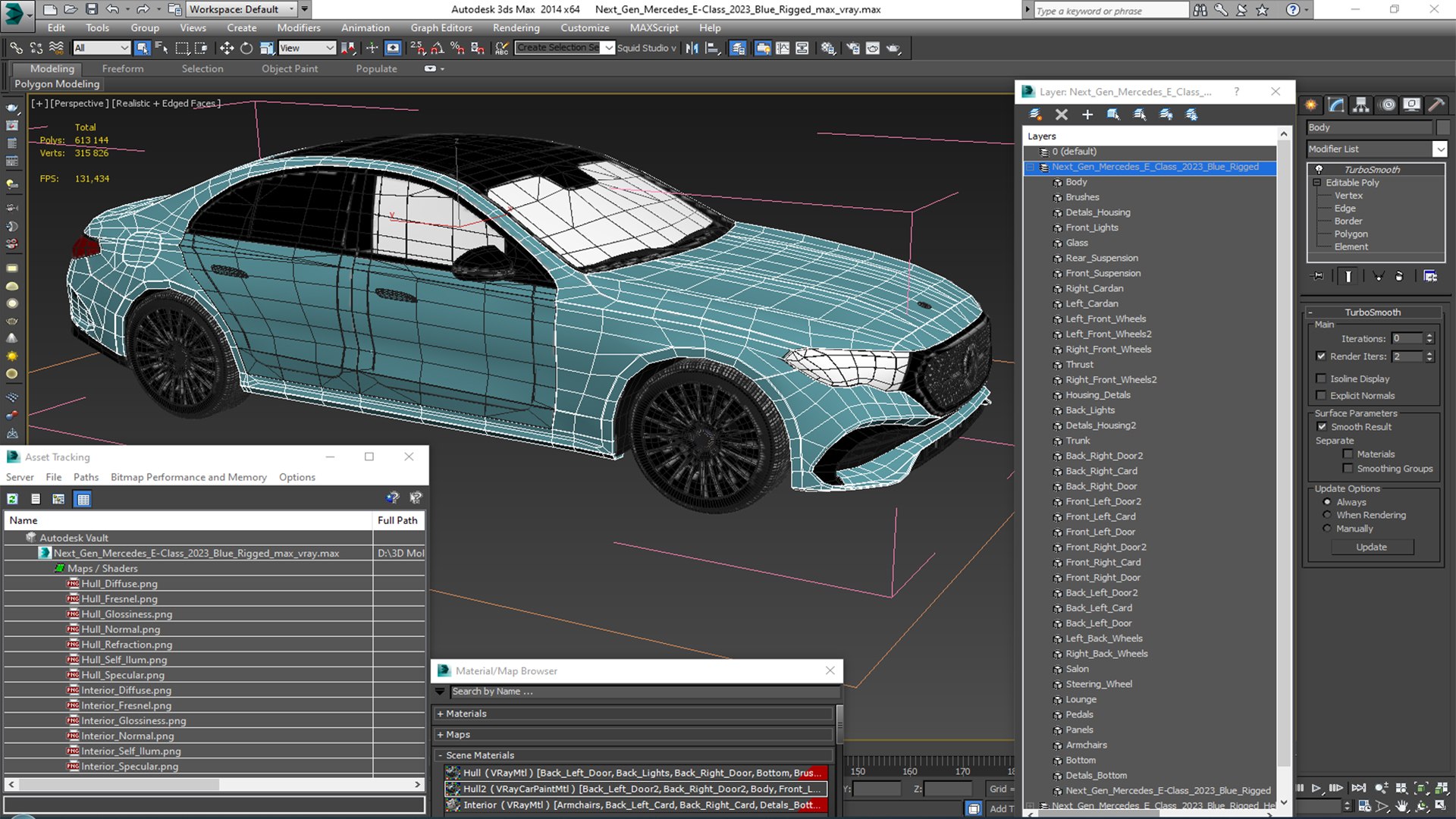The width and height of the screenshot is (1456, 819).
Task: Select the Select and Link tool
Action: pyautogui.click(x=16, y=48)
